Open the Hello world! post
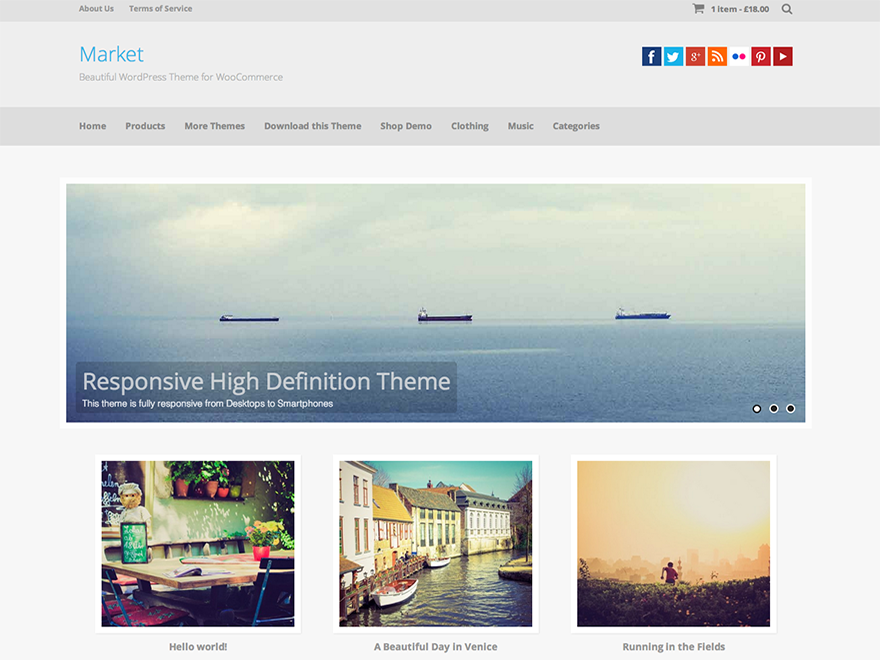The height and width of the screenshot is (660, 880). tap(197, 646)
